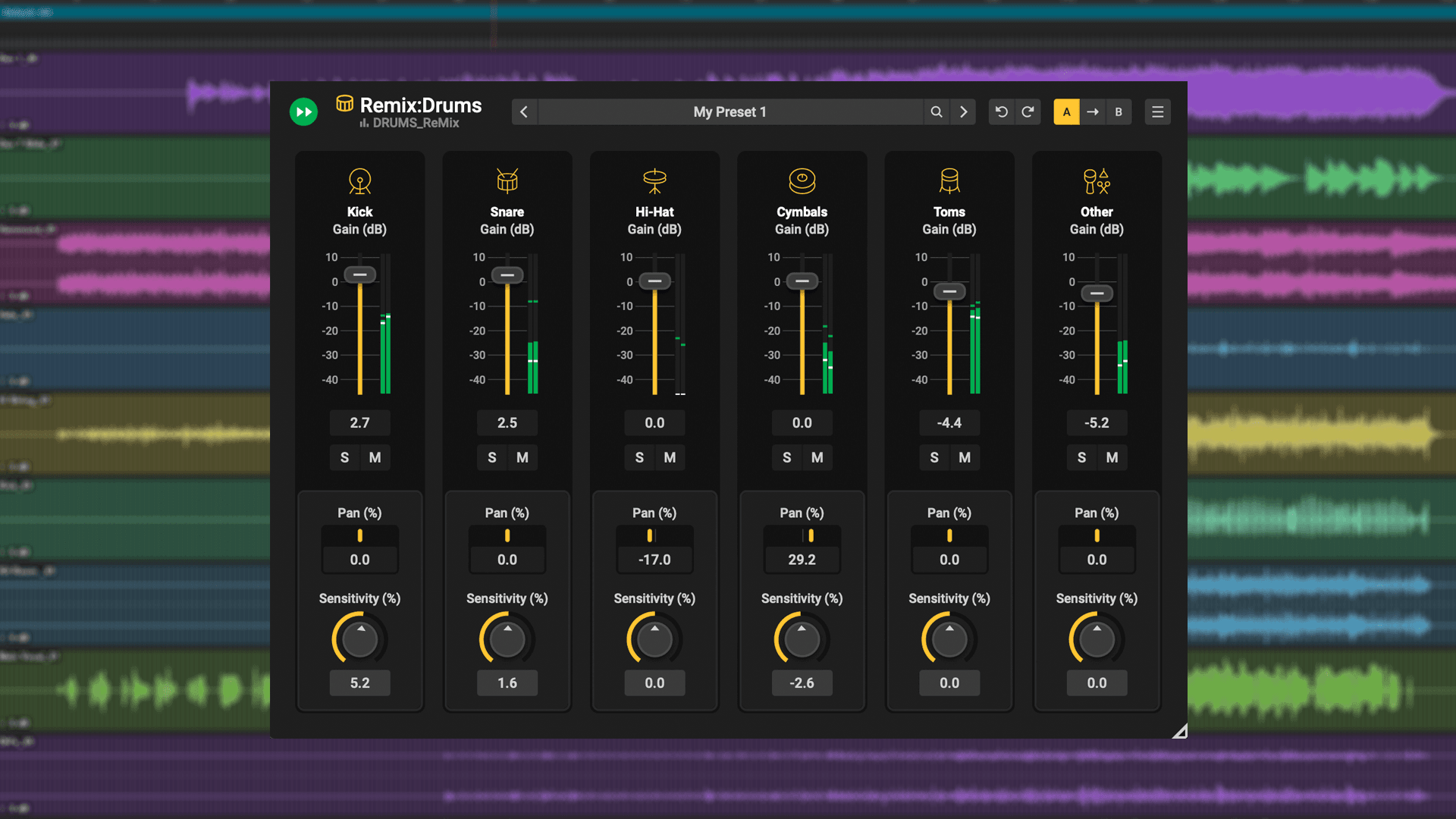Select the Toms drum icon
Image resolution: width=1456 pixels, height=819 pixels.
coord(949,181)
